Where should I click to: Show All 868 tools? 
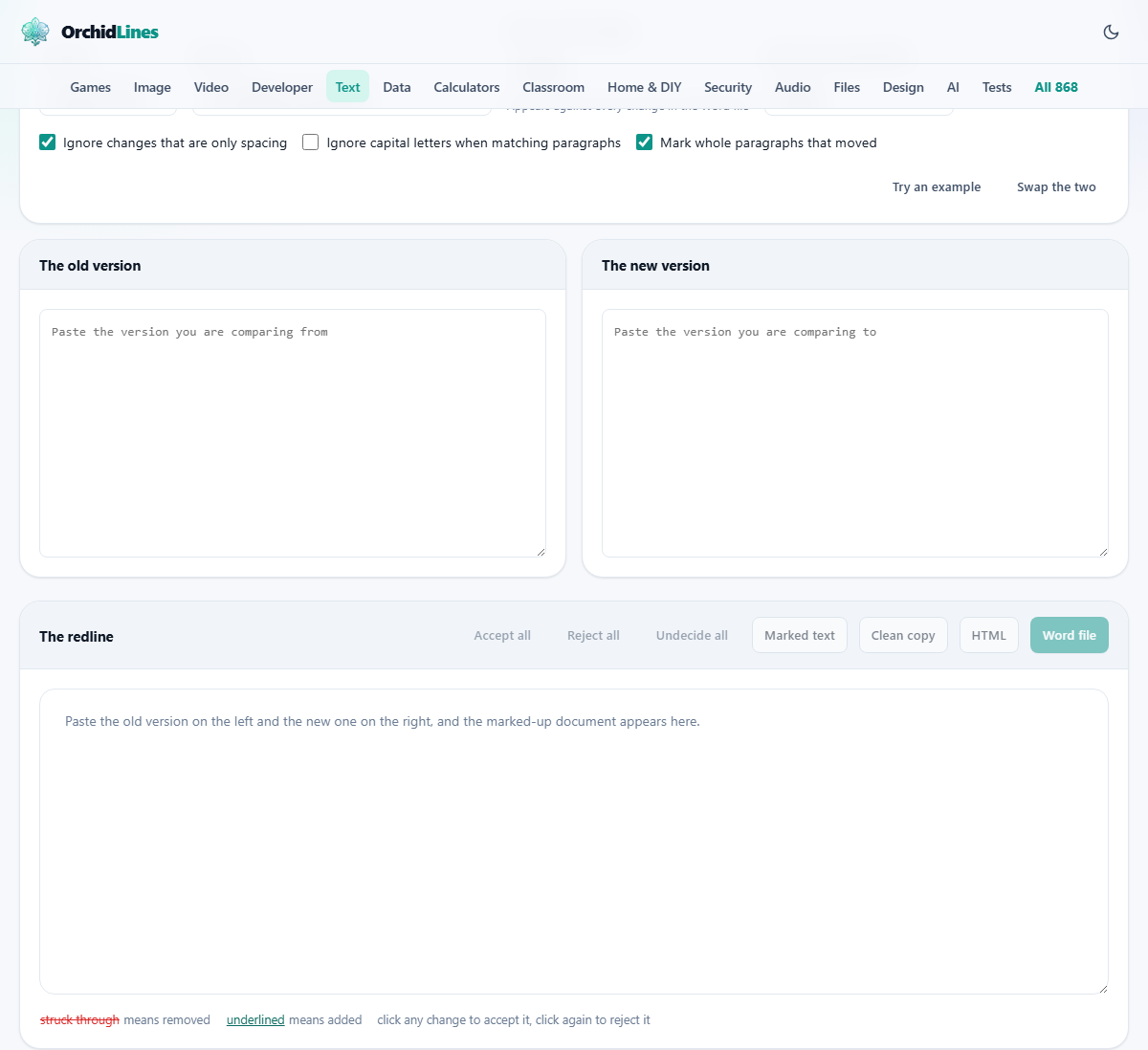(x=1056, y=87)
